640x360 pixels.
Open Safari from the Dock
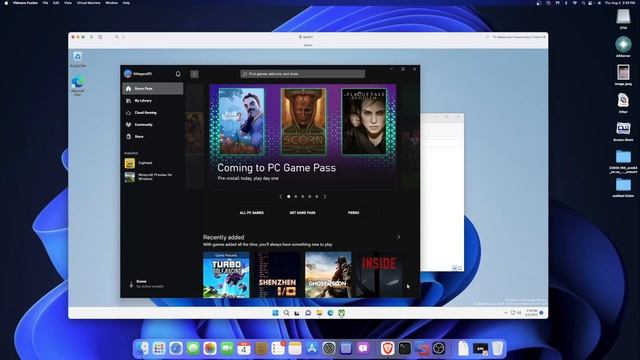pos(176,348)
